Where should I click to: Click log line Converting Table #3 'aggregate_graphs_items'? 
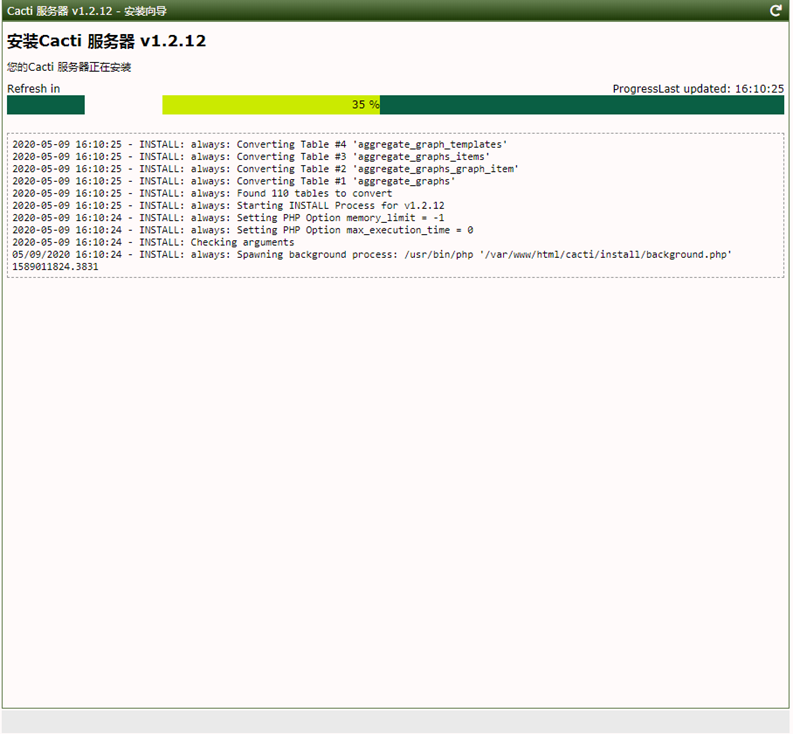[251, 157]
